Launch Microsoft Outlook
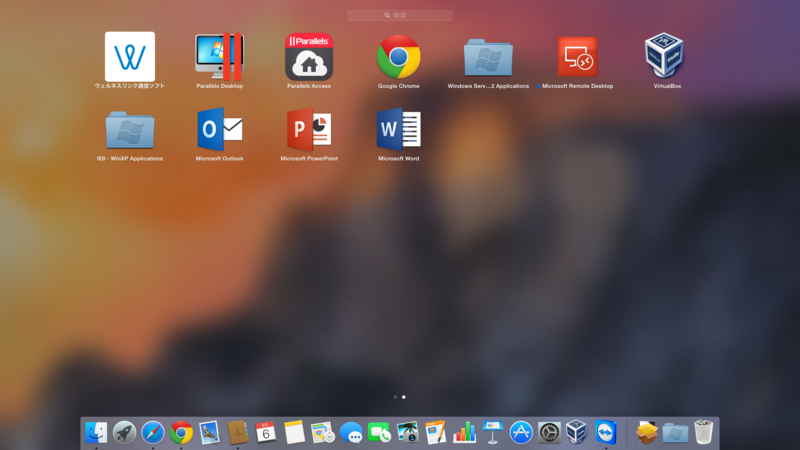This screenshot has height=450, width=800. coord(219,129)
